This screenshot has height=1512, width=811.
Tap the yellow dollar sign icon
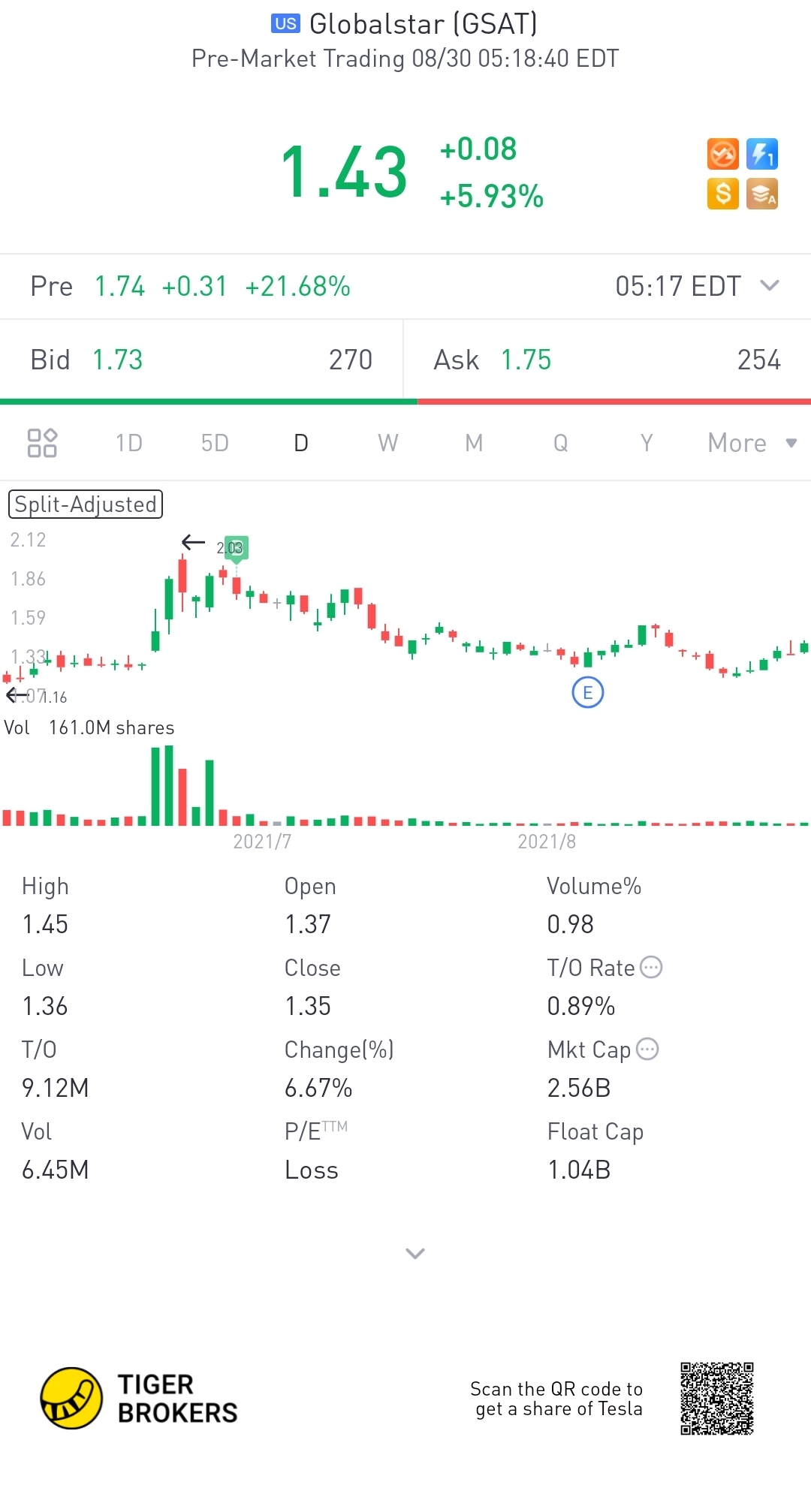[x=723, y=194]
